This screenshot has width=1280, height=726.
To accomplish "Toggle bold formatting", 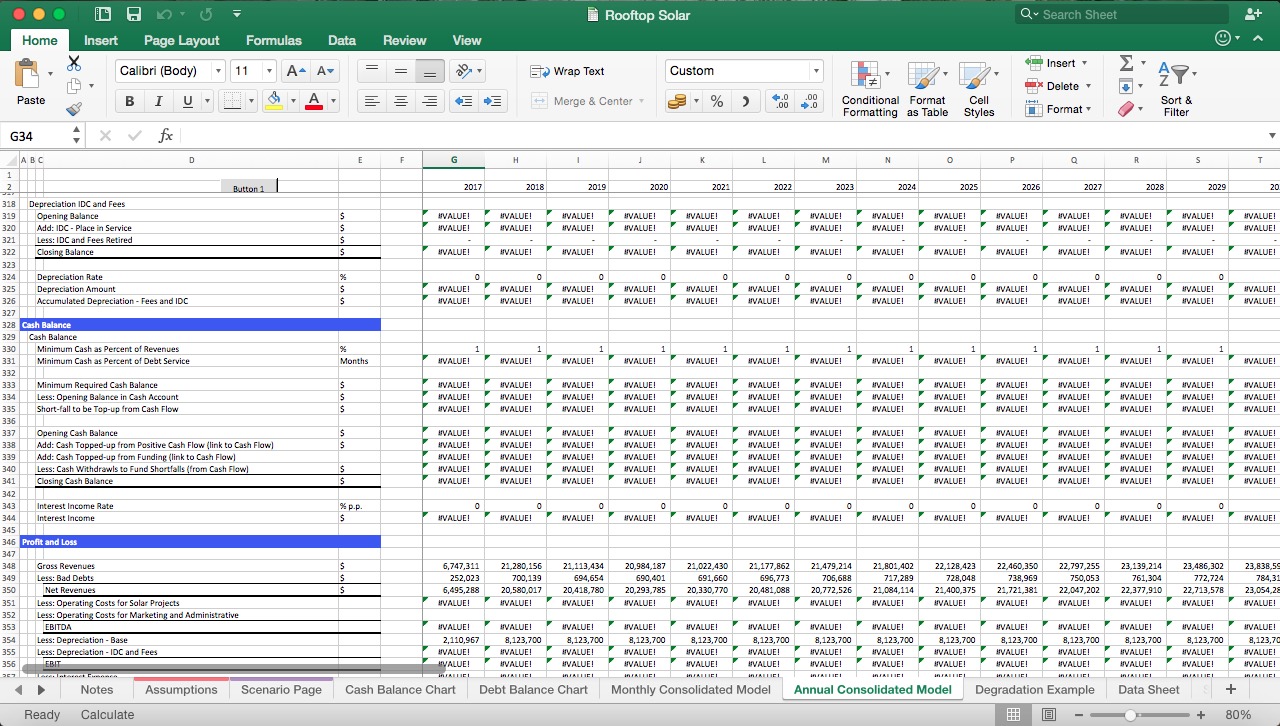I will (x=129, y=101).
